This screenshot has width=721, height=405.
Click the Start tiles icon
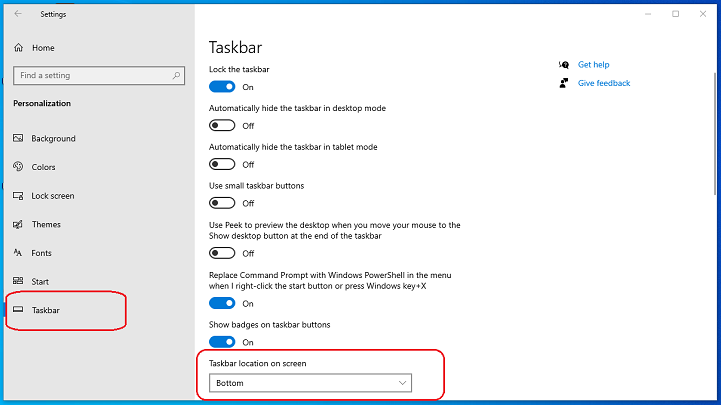point(18,281)
